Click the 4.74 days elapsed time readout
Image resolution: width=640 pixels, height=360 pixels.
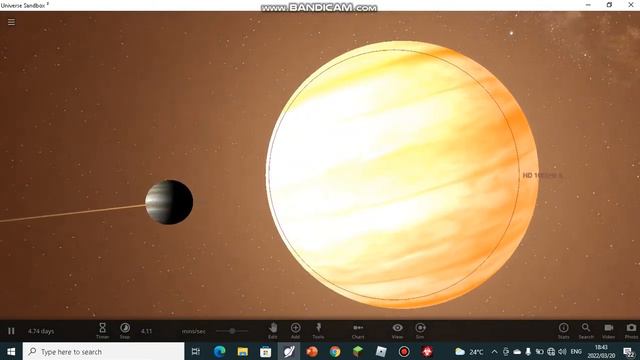point(41,331)
